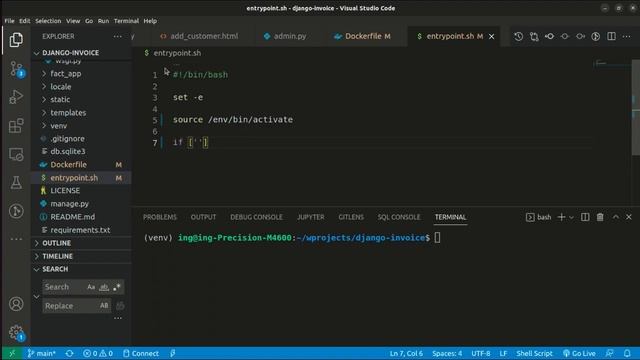Click Go Live in status bar
The height and width of the screenshot is (360, 640).
(579, 353)
